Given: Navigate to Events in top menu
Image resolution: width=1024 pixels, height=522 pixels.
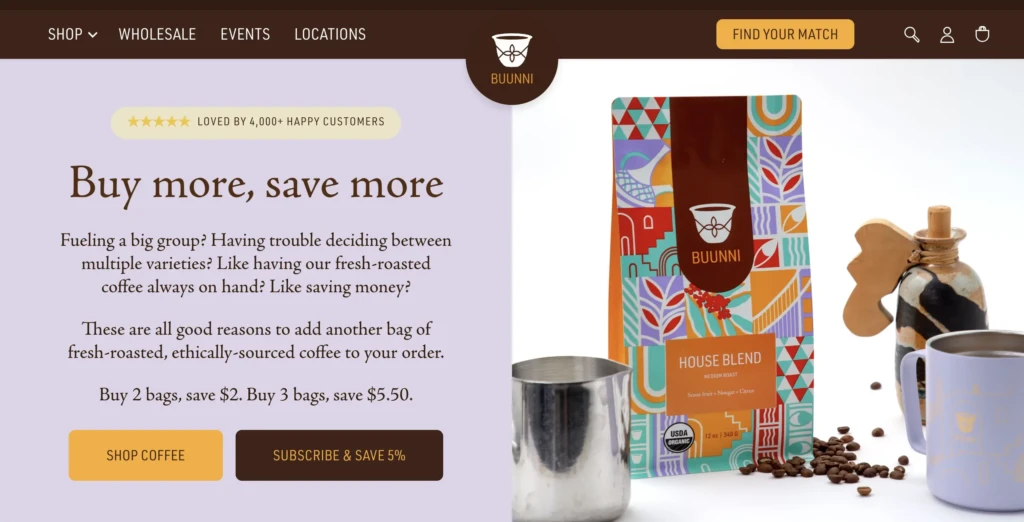Looking at the screenshot, I should click(245, 34).
